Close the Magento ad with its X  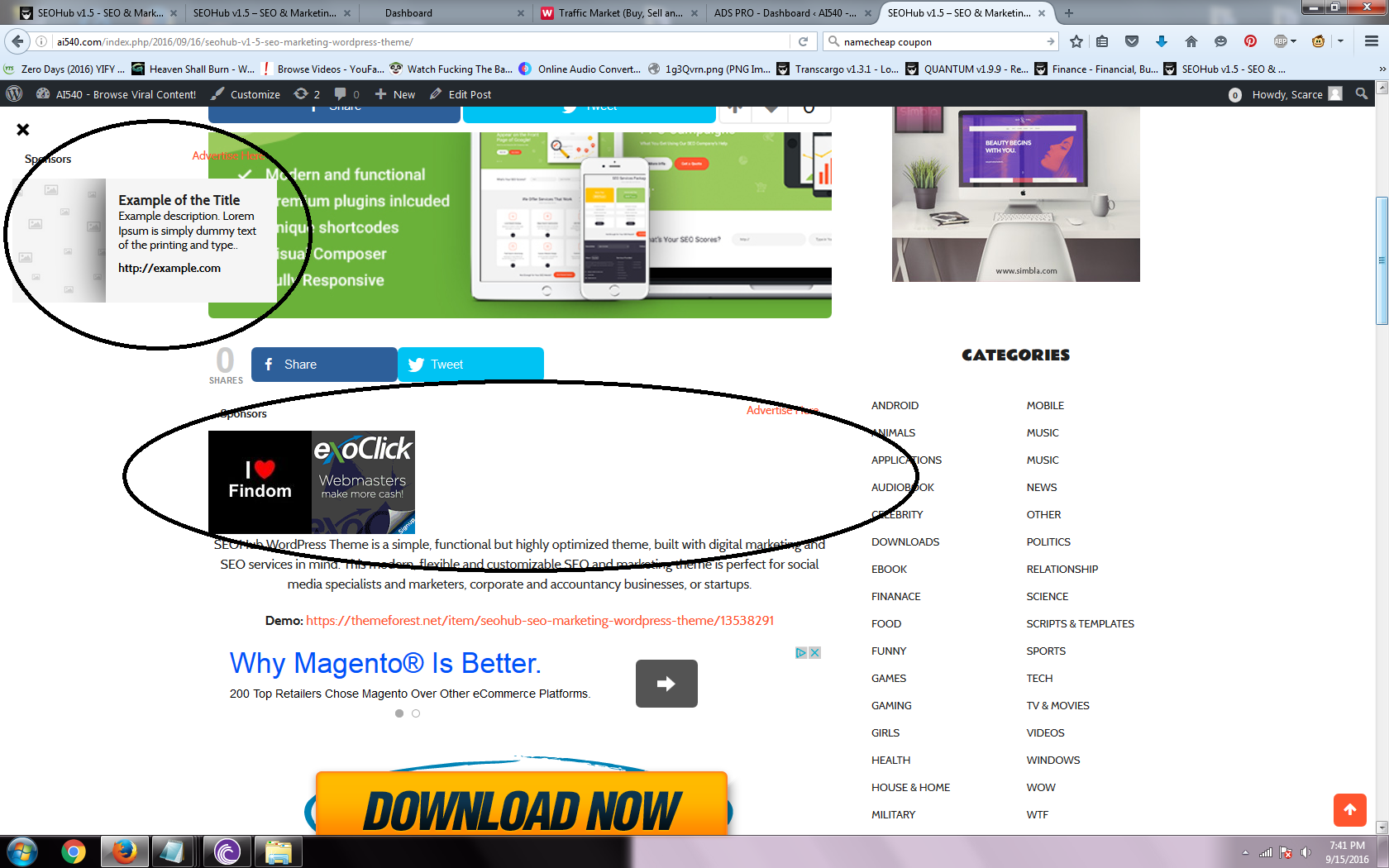[814, 652]
